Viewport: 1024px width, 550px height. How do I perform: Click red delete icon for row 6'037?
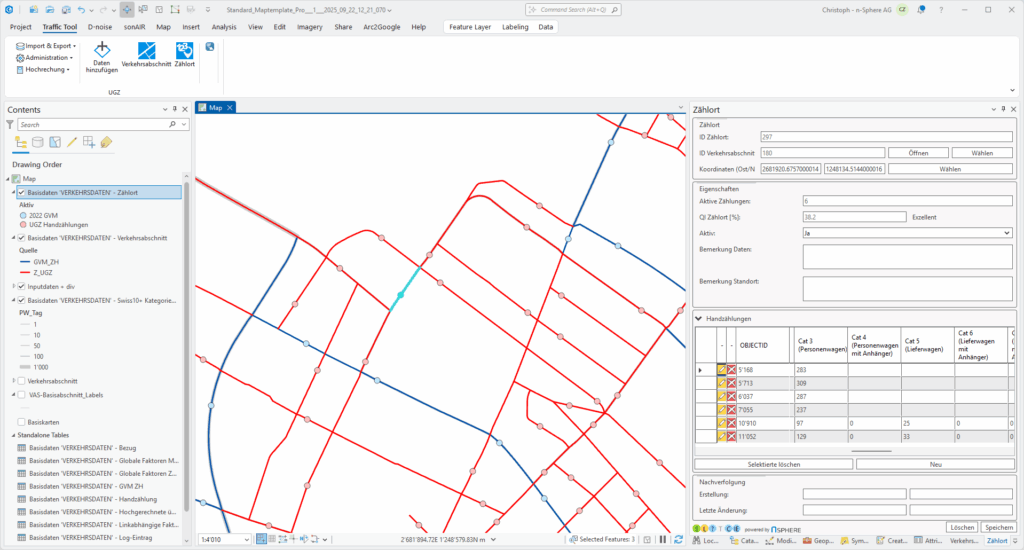pyautogui.click(x=732, y=397)
